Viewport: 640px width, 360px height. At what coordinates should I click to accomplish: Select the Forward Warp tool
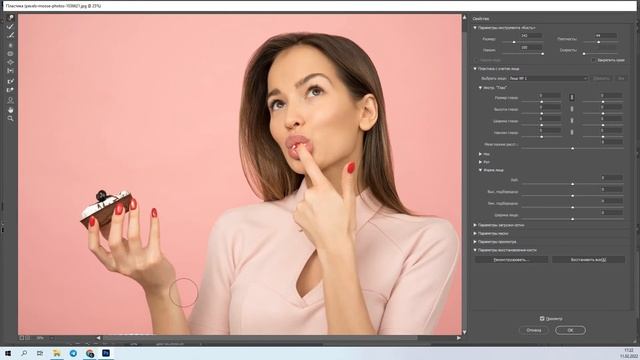click(11, 18)
